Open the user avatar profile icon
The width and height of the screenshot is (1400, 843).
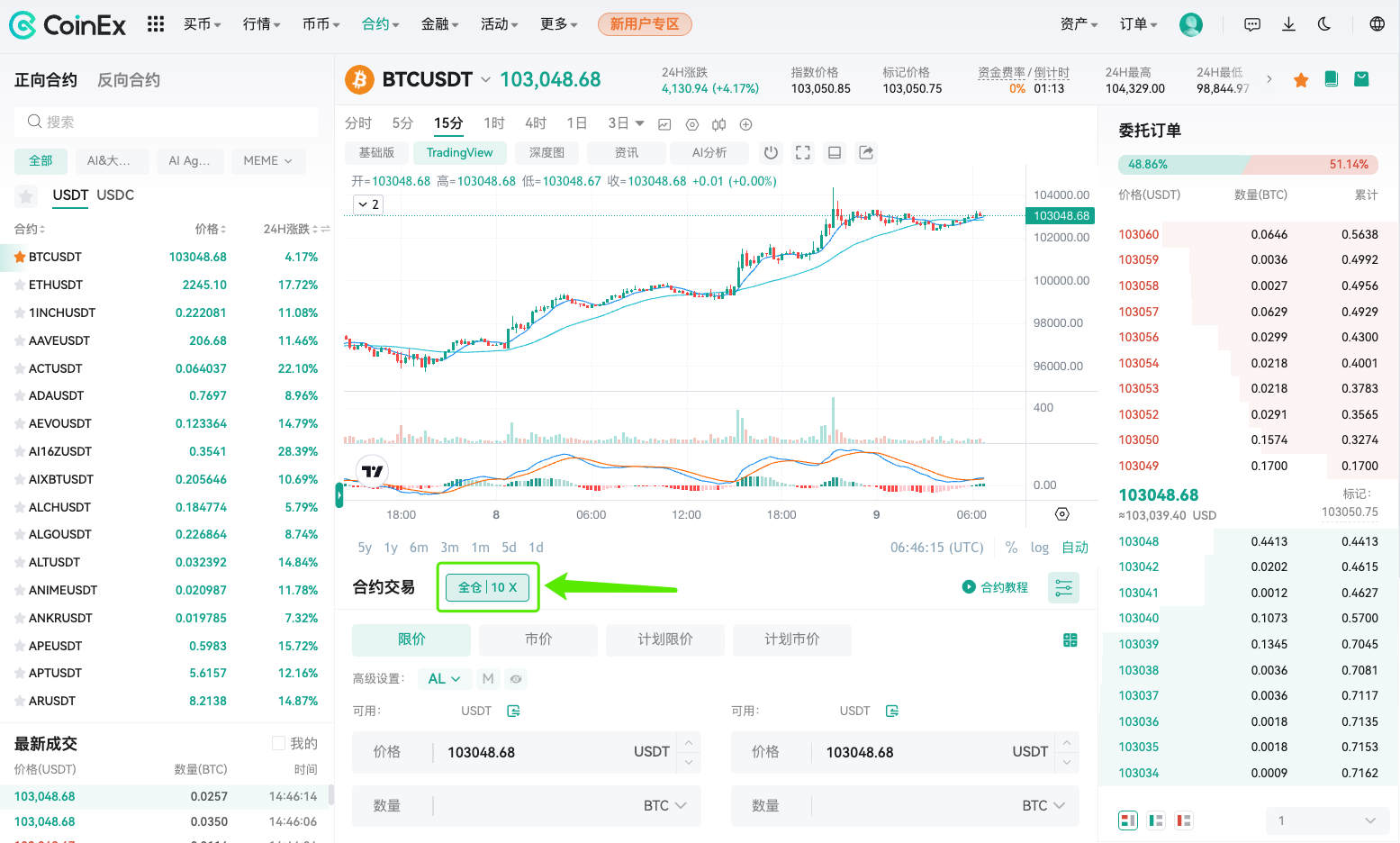1191,24
